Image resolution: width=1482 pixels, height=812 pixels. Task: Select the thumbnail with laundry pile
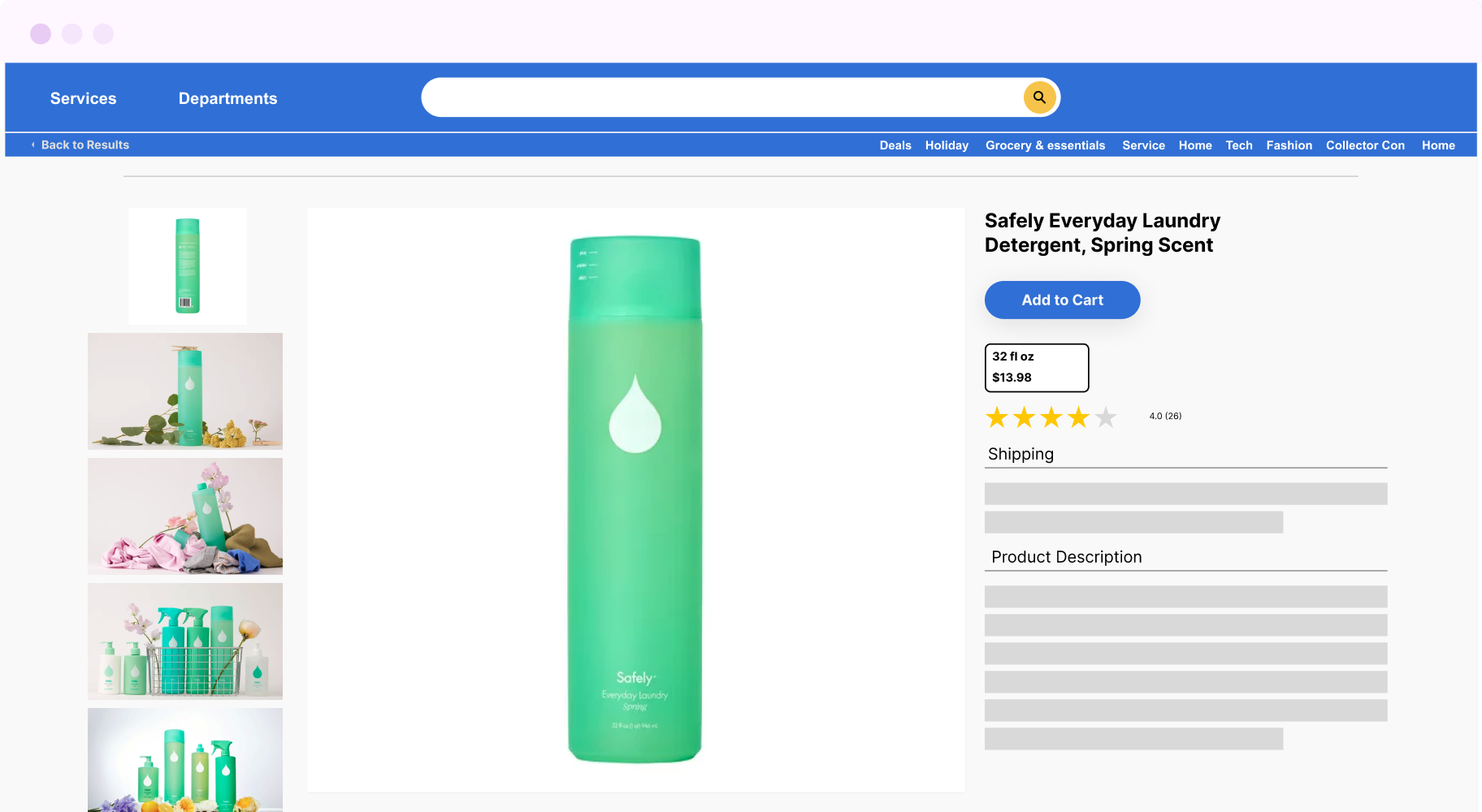pos(185,516)
